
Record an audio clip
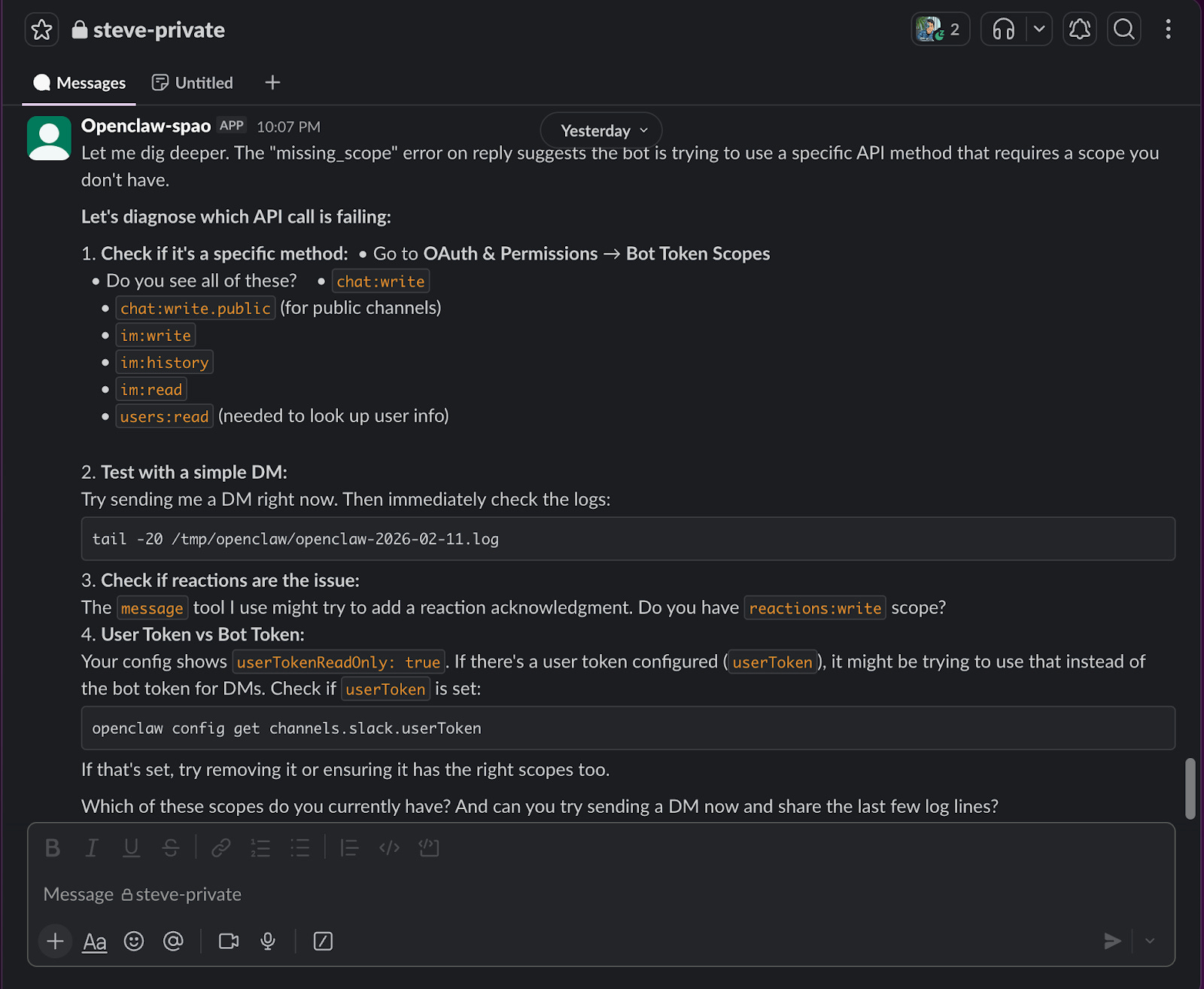click(x=268, y=941)
